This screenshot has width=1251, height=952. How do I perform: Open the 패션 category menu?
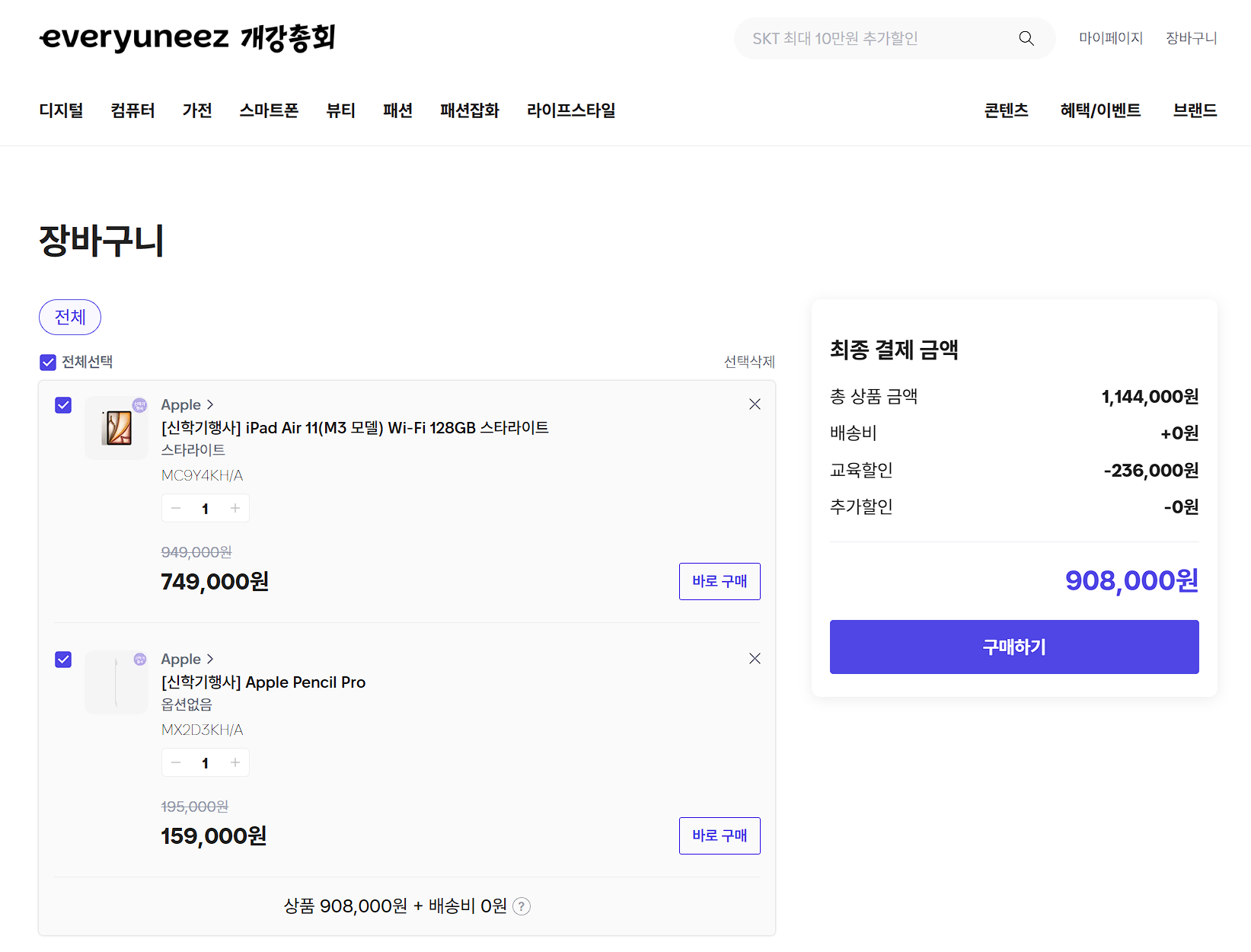pos(397,110)
